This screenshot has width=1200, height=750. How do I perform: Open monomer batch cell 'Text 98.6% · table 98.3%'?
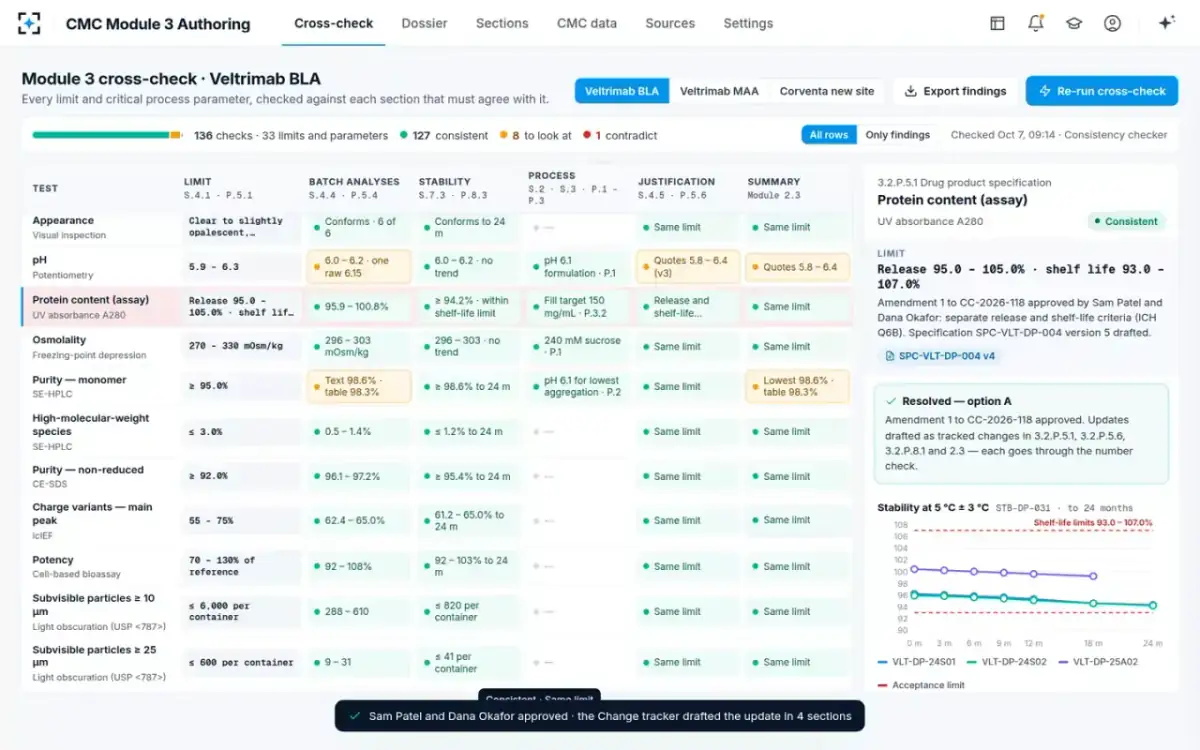[360, 386]
